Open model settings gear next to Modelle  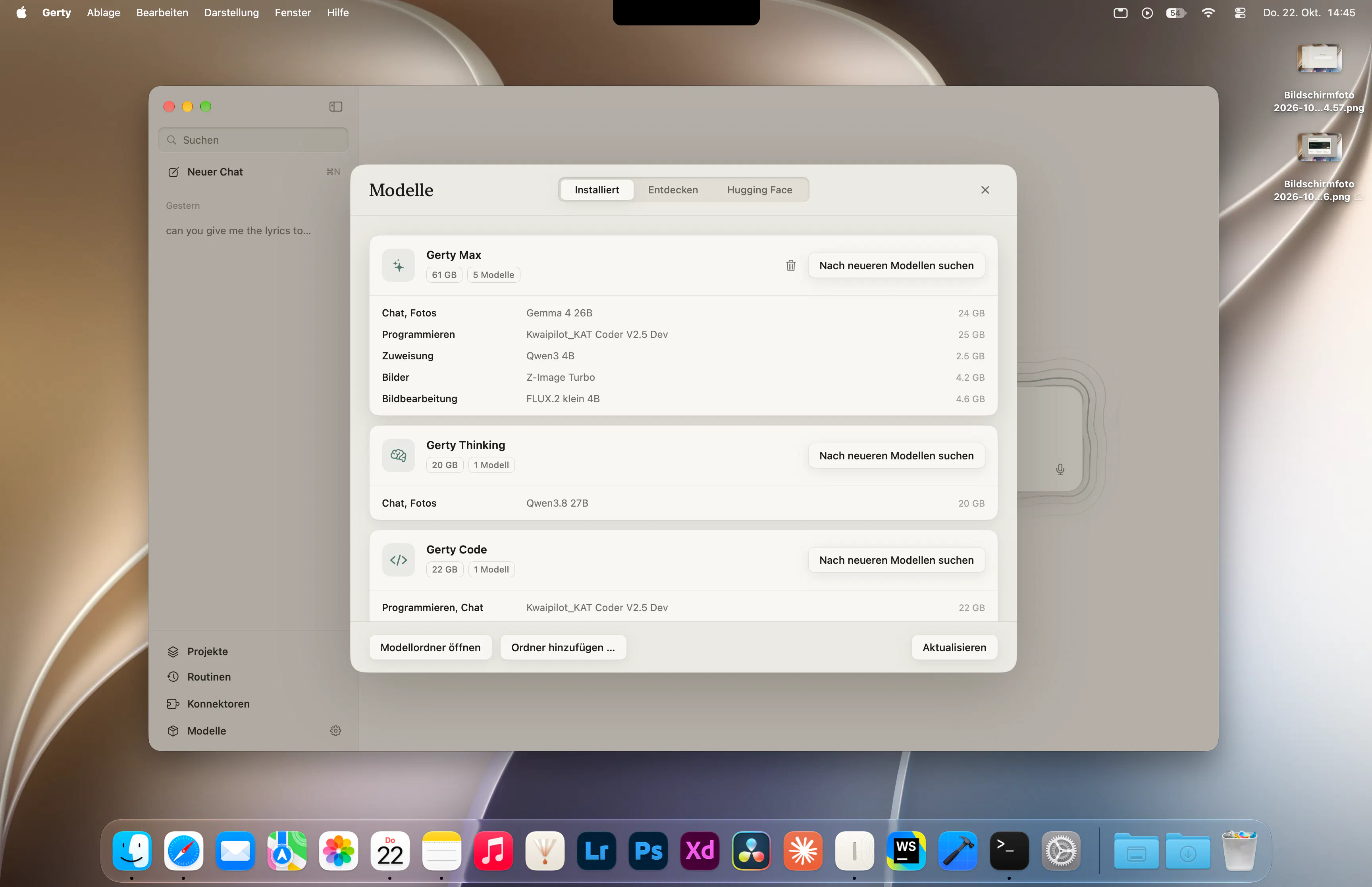coord(336,730)
